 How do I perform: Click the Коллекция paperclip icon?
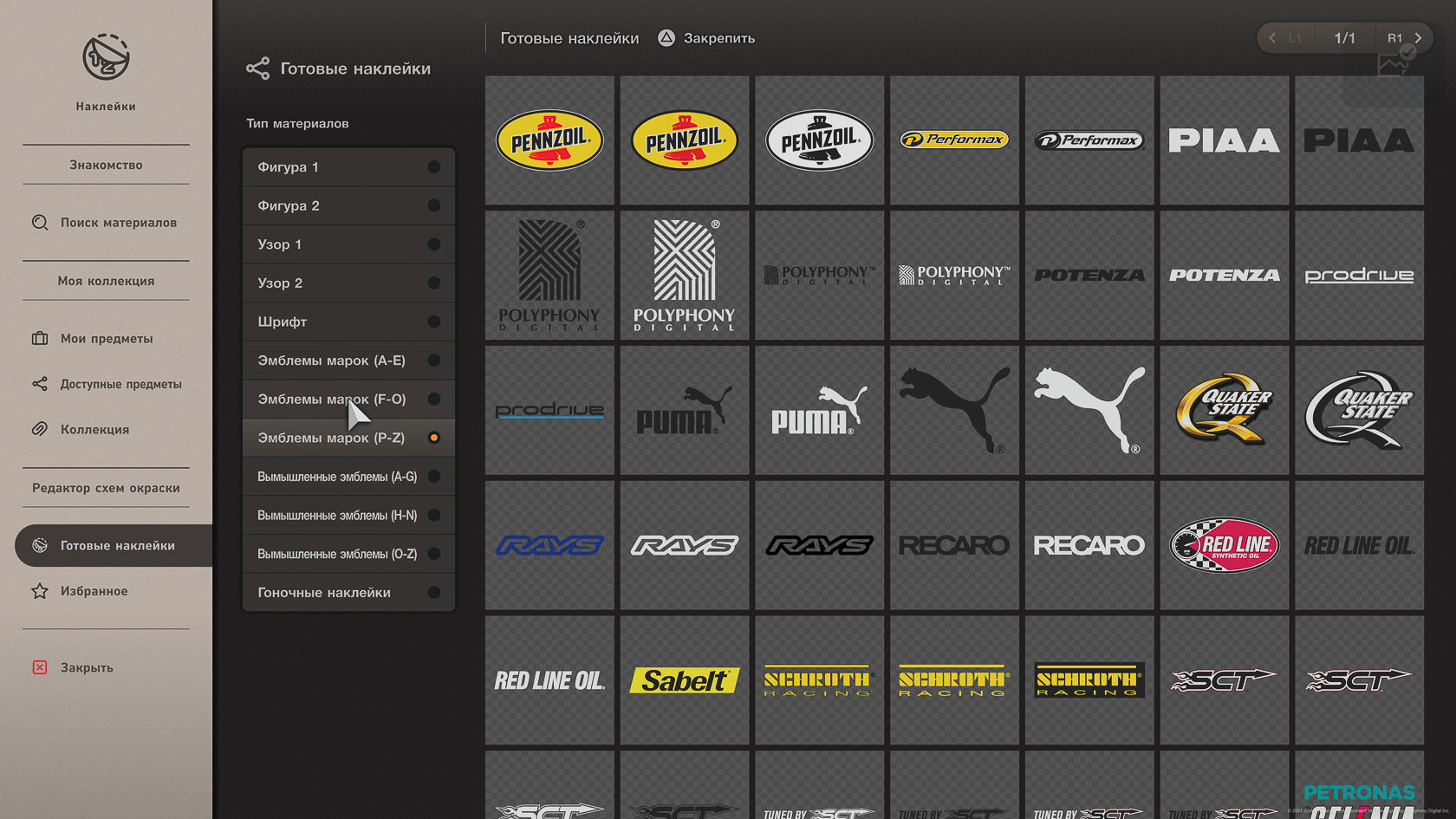40,429
